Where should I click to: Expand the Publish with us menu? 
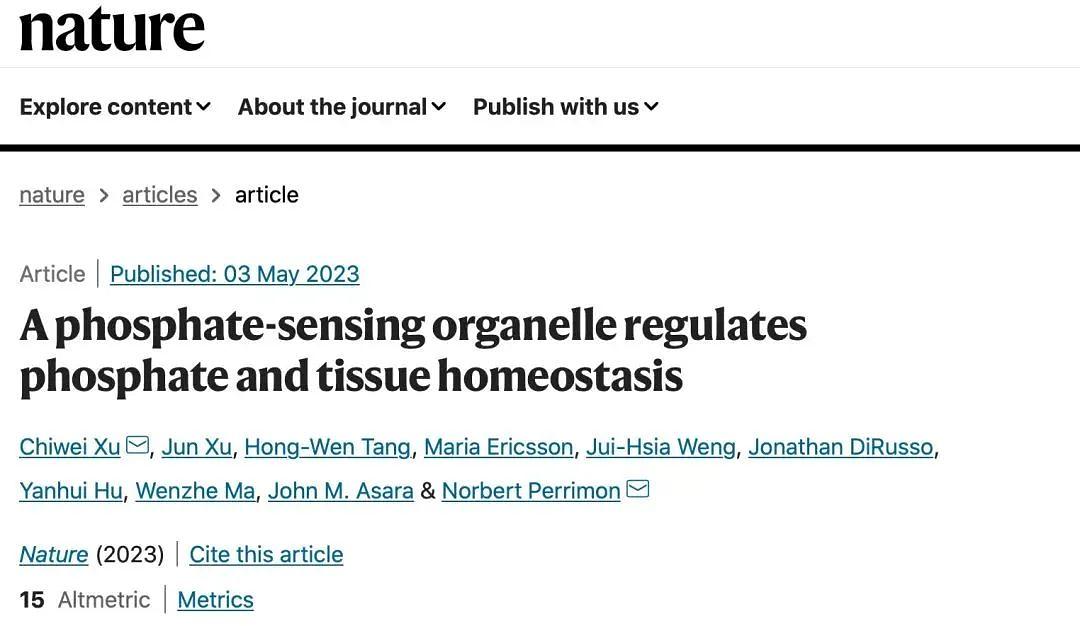tap(565, 107)
